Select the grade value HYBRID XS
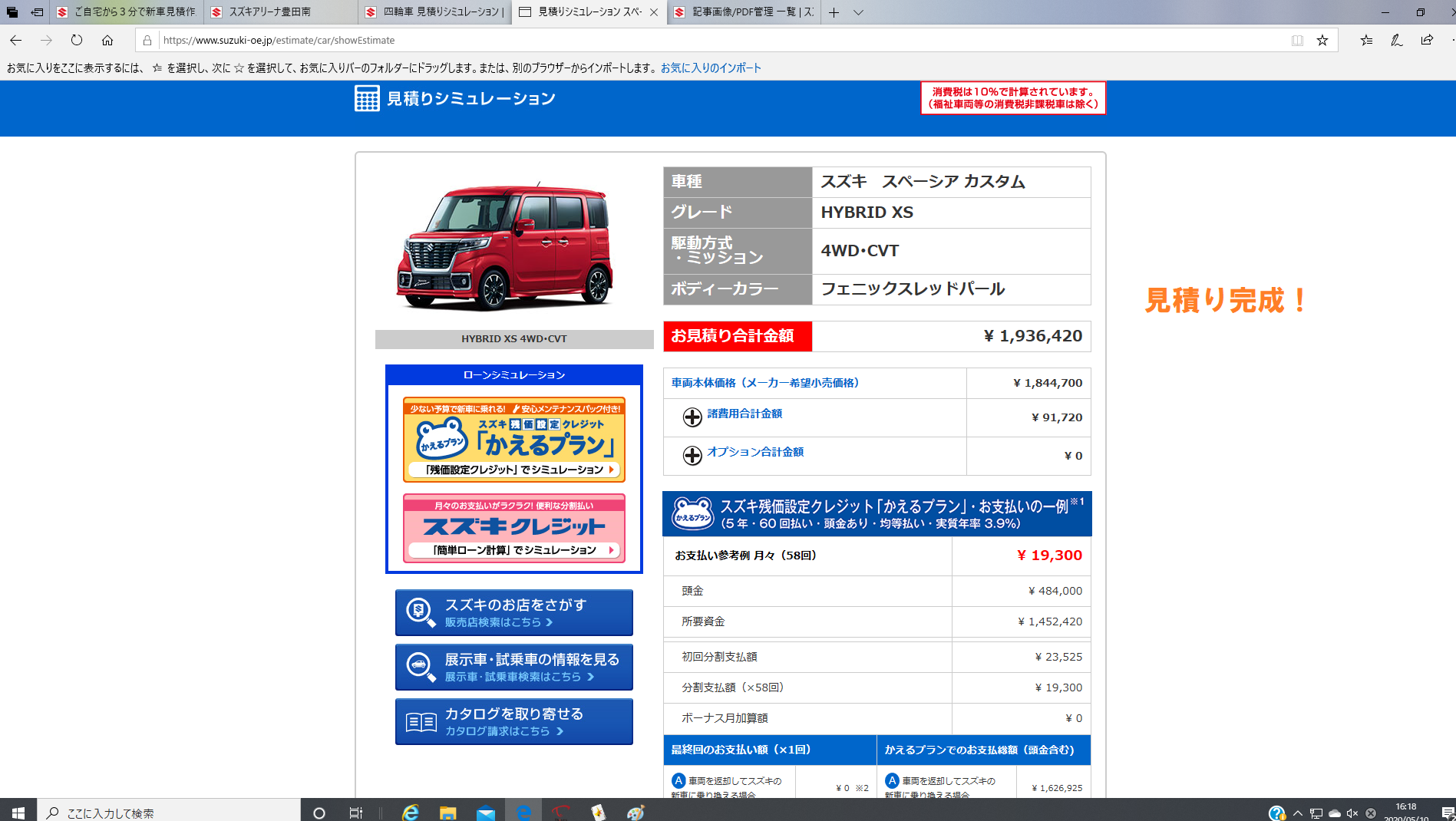 tap(867, 213)
